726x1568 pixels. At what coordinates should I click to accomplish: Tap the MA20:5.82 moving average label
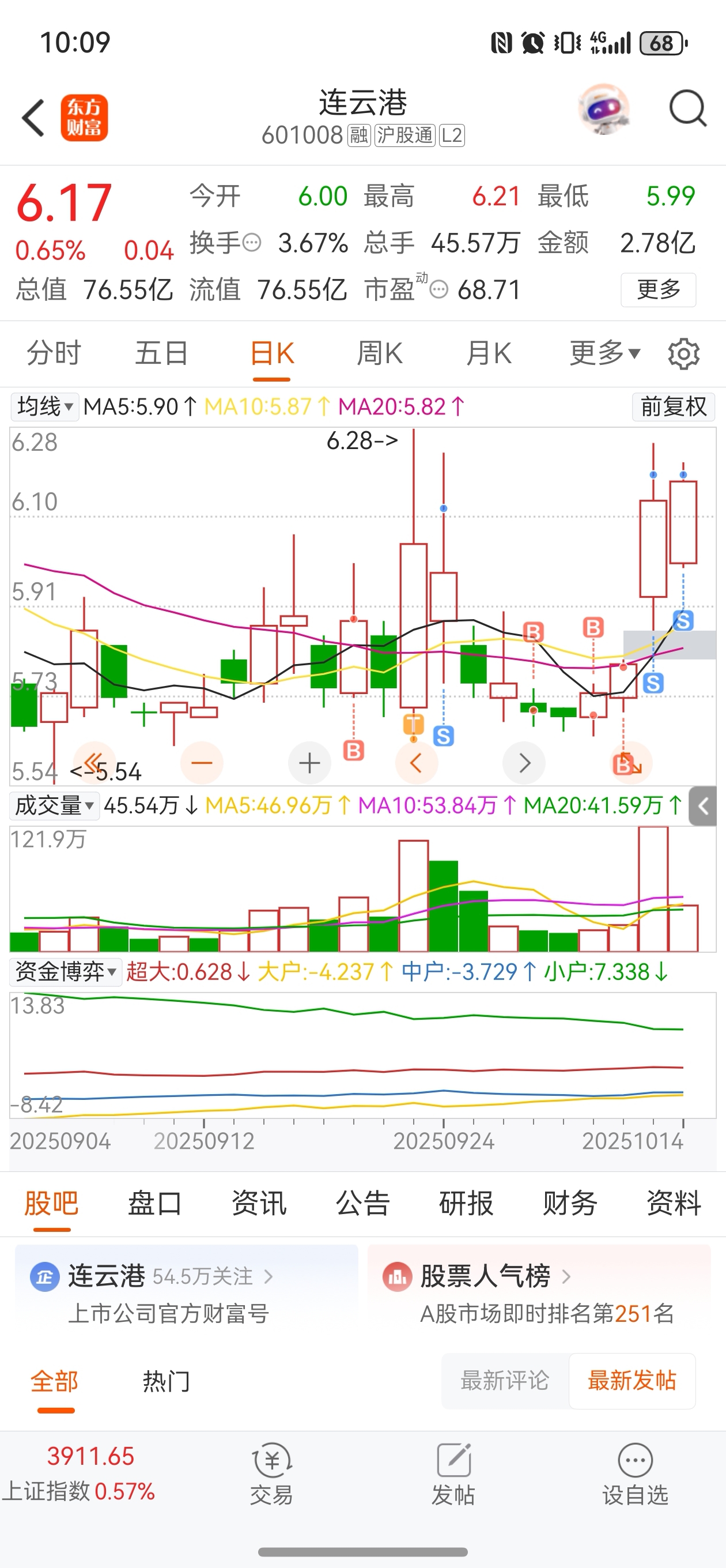tap(402, 406)
